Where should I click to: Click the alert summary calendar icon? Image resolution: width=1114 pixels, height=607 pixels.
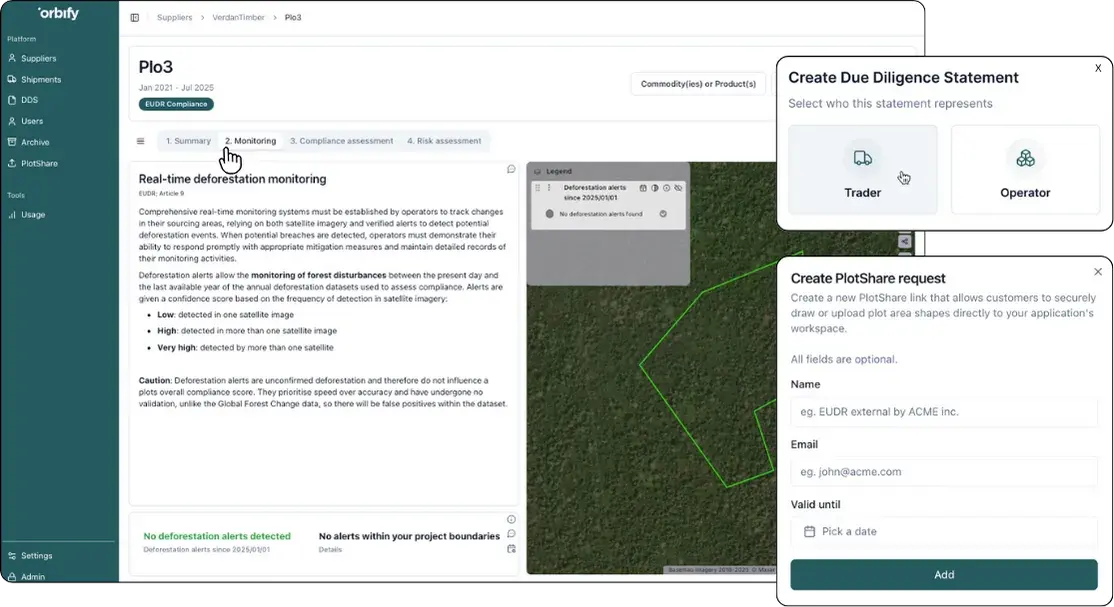click(511, 549)
